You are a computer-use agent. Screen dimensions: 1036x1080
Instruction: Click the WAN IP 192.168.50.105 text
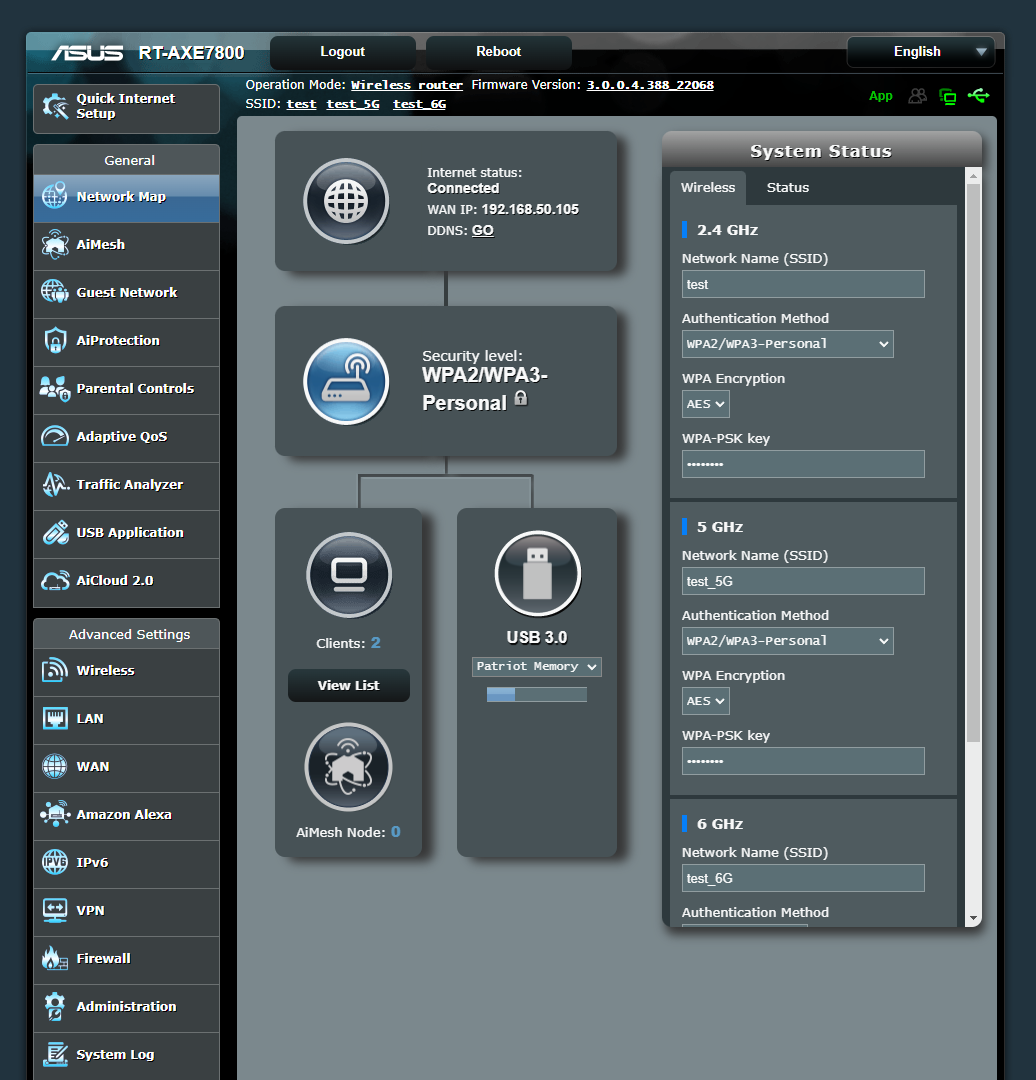point(530,209)
